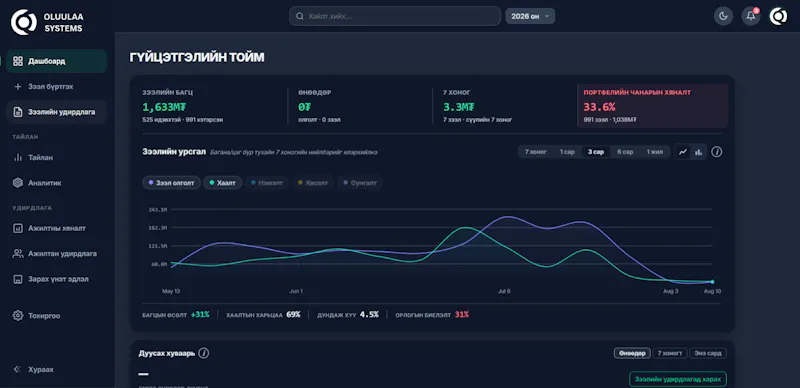Click the Тохиргоо gear icon
Screen dimensions: 800x388
pyautogui.click(x=18, y=316)
